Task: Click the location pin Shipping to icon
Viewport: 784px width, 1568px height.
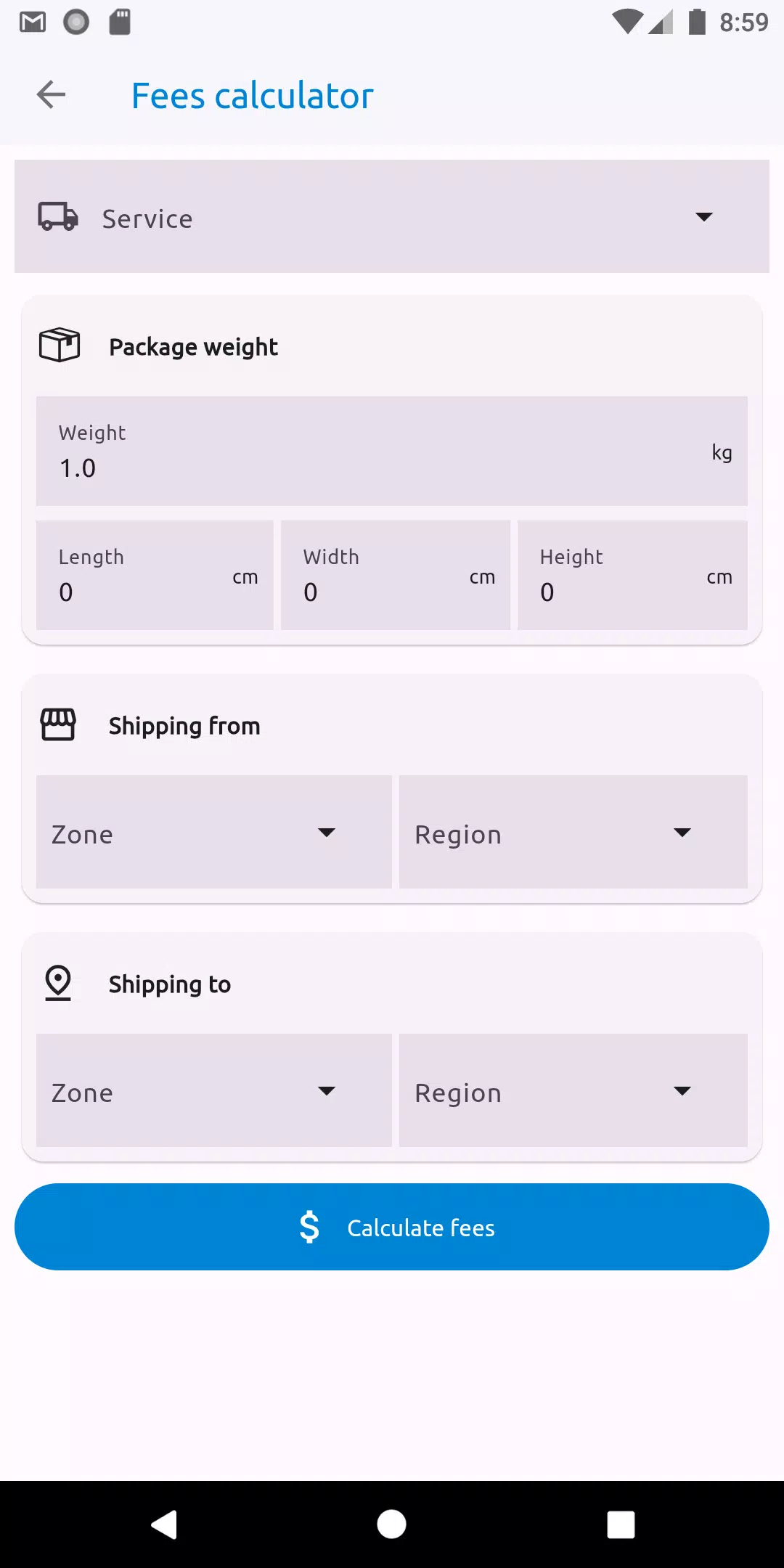Action: click(58, 983)
